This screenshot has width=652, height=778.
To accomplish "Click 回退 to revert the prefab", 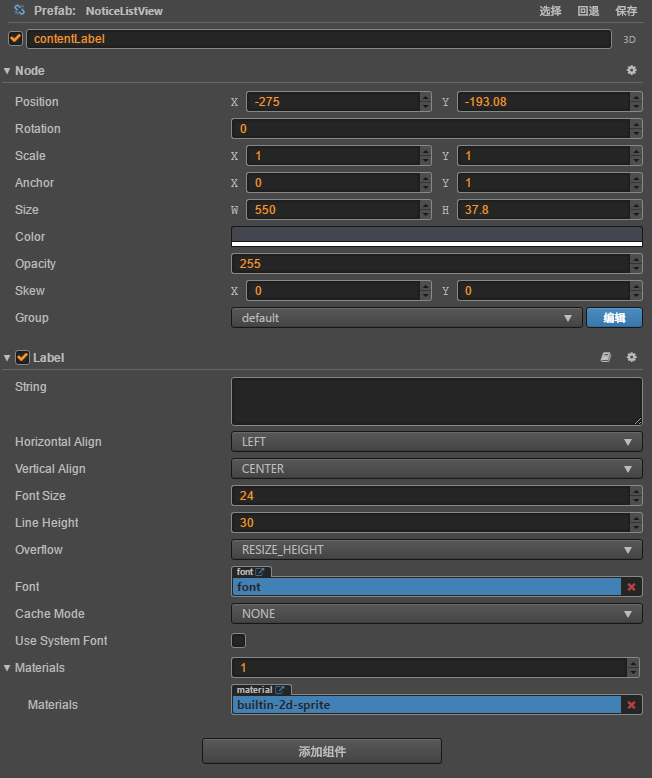I will click(x=588, y=11).
